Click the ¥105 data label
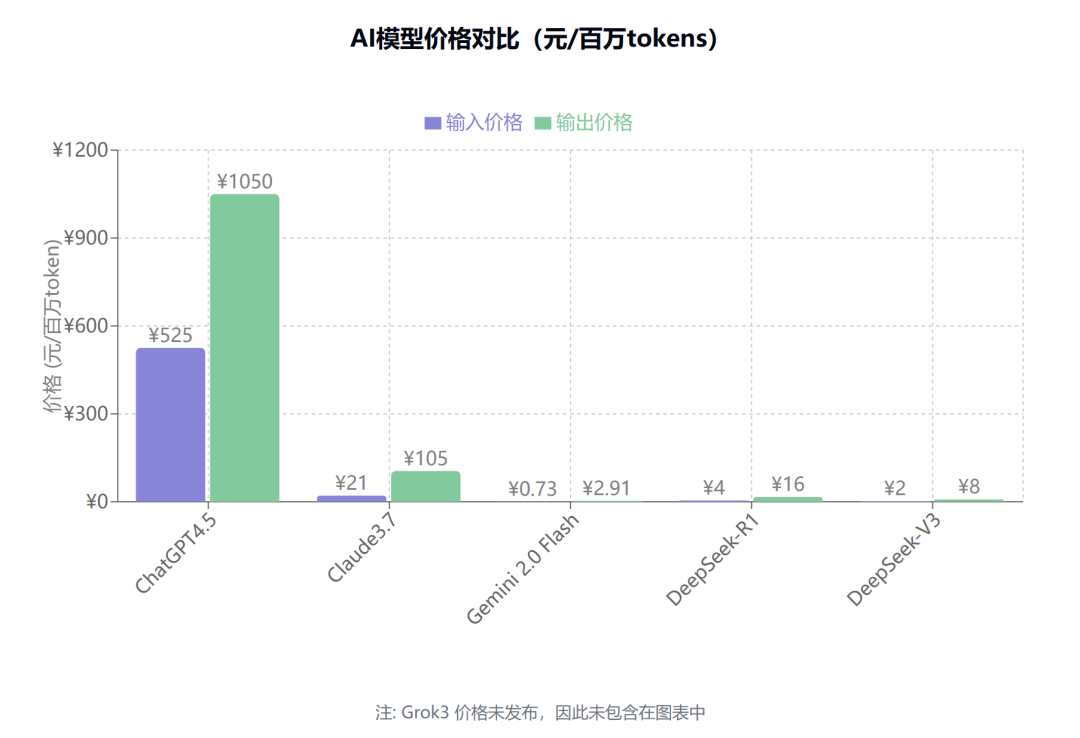Viewport: 1080px width, 738px height. point(426,458)
